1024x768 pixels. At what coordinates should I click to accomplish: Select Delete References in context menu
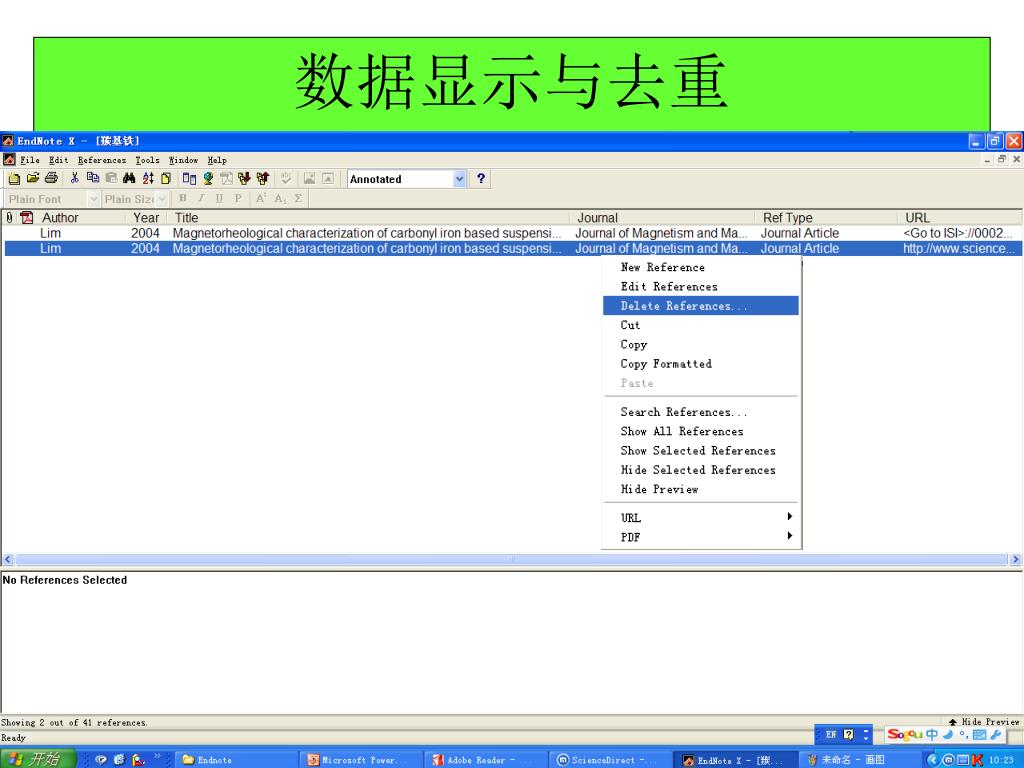point(701,306)
